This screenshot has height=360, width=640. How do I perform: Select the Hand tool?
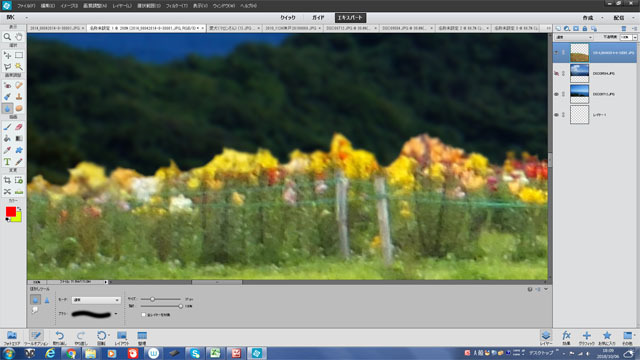point(19,37)
